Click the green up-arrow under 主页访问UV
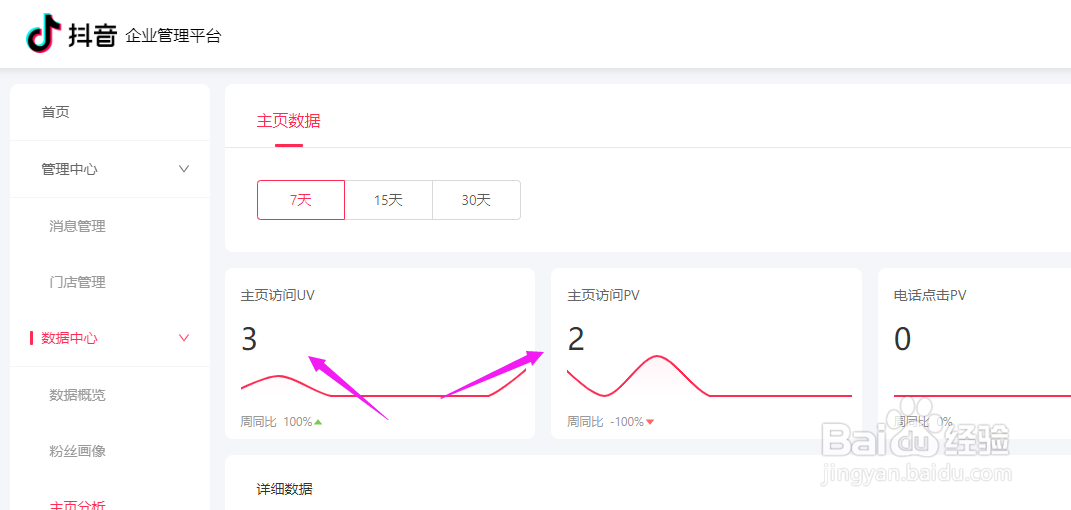The height and width of the screenshot is (510, 1071). pos(318,422)
